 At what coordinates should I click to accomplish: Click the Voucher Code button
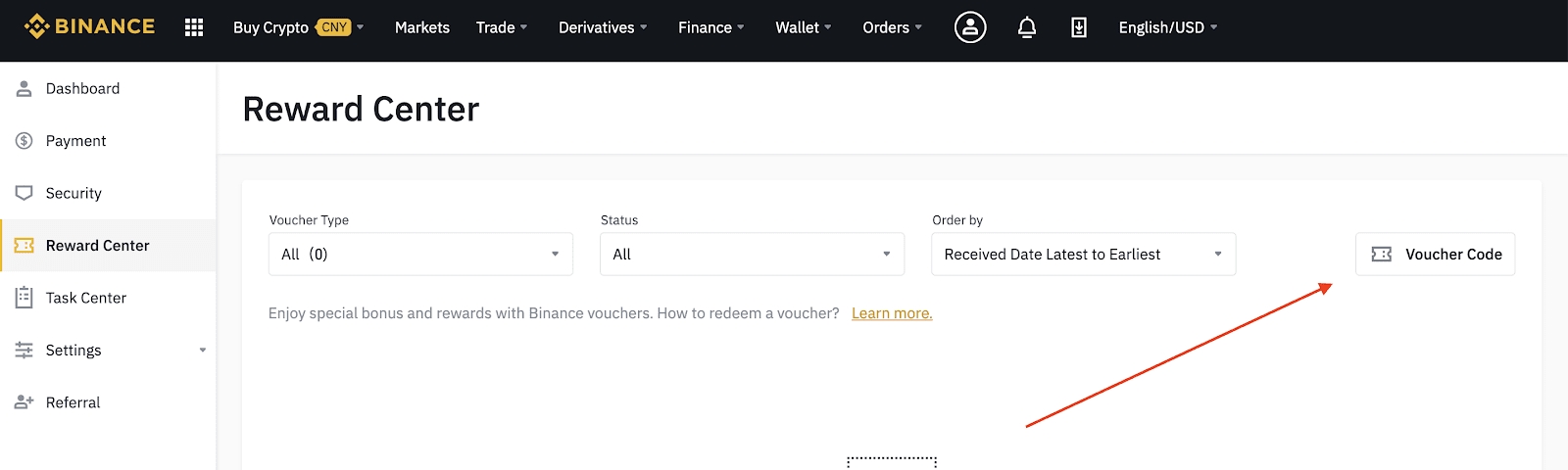[x=1435, y=254]
